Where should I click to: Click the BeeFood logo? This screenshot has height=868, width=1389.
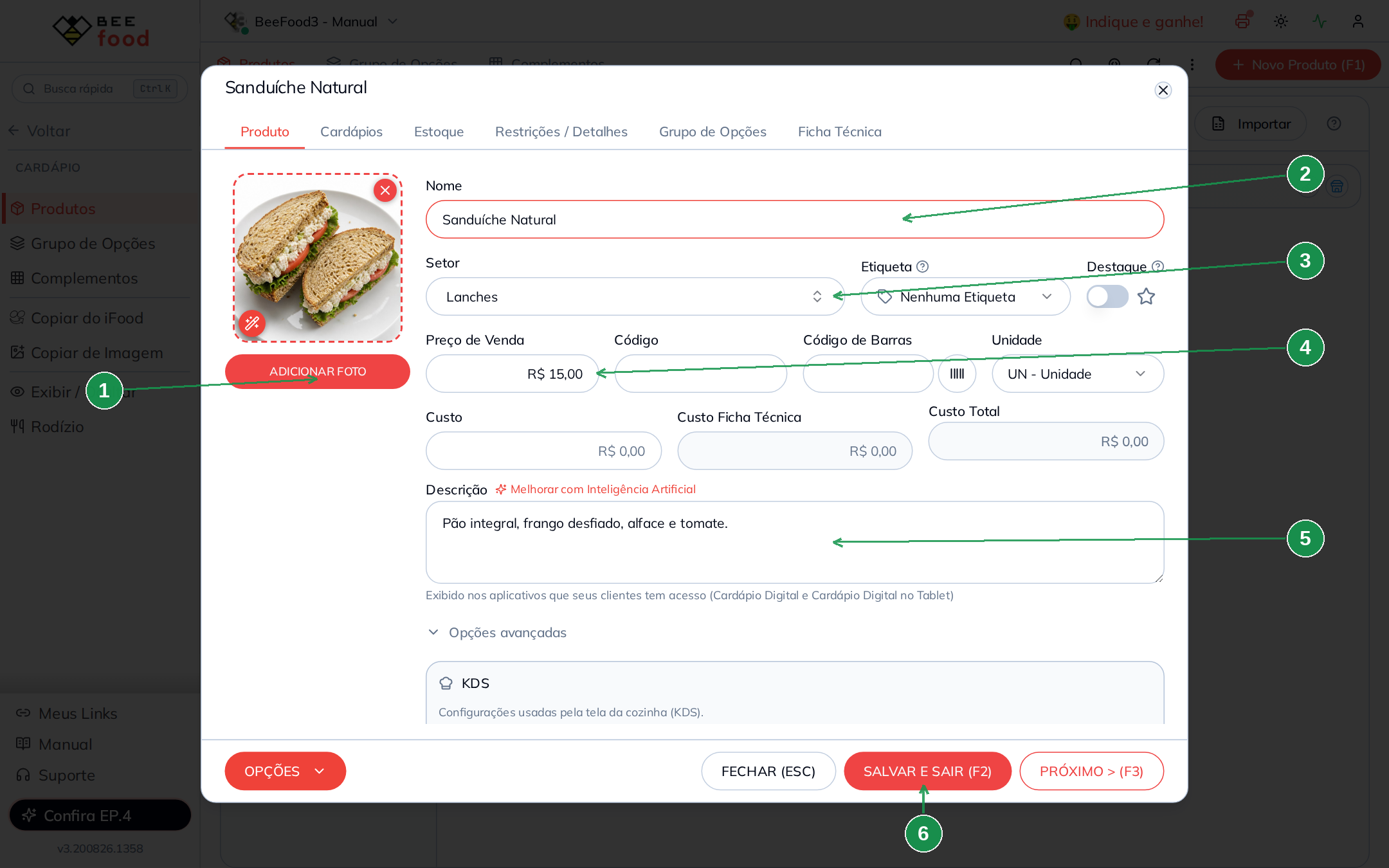pos(101,30)
